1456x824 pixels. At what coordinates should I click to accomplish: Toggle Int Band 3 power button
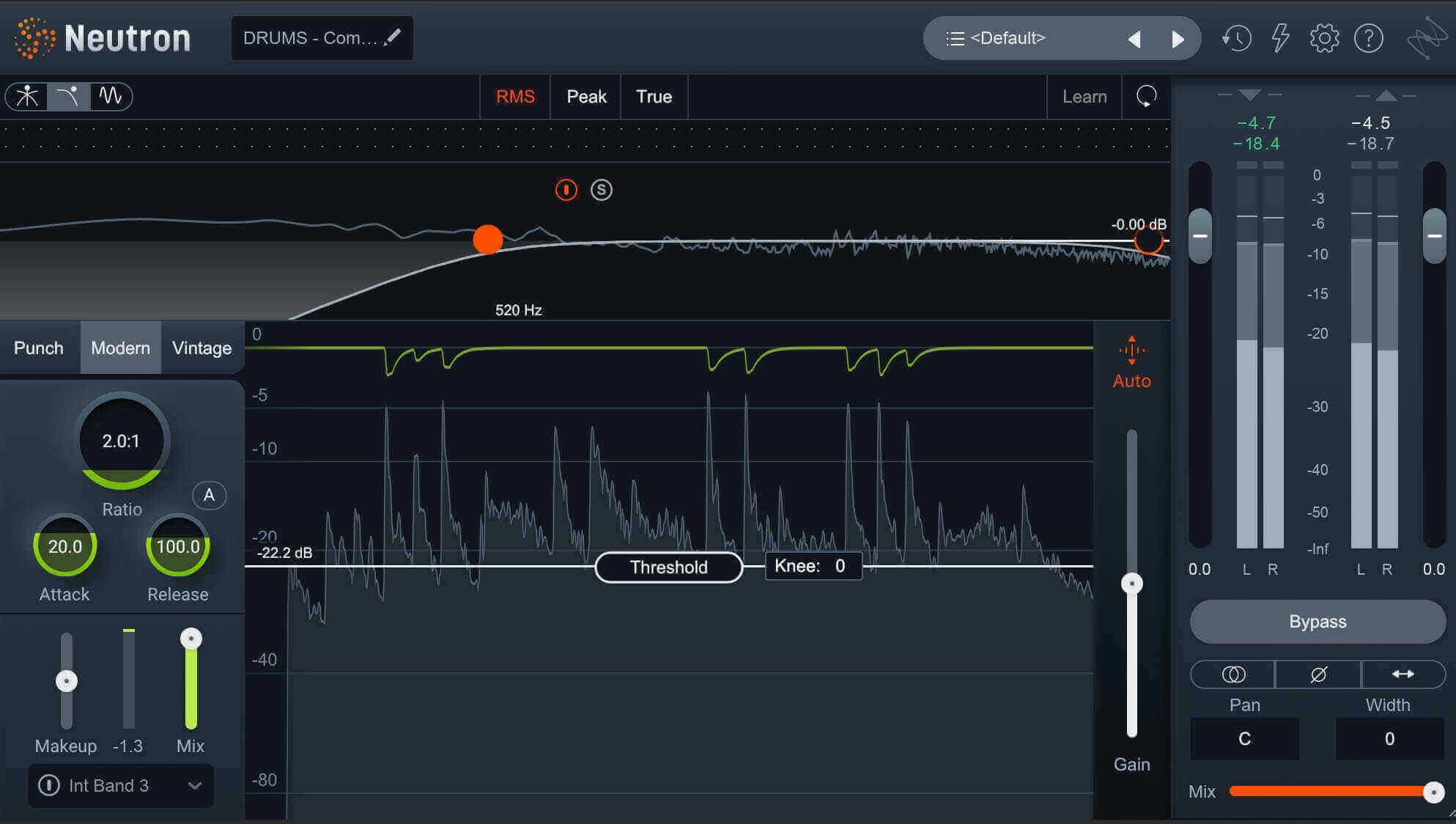tap(49, 785)
